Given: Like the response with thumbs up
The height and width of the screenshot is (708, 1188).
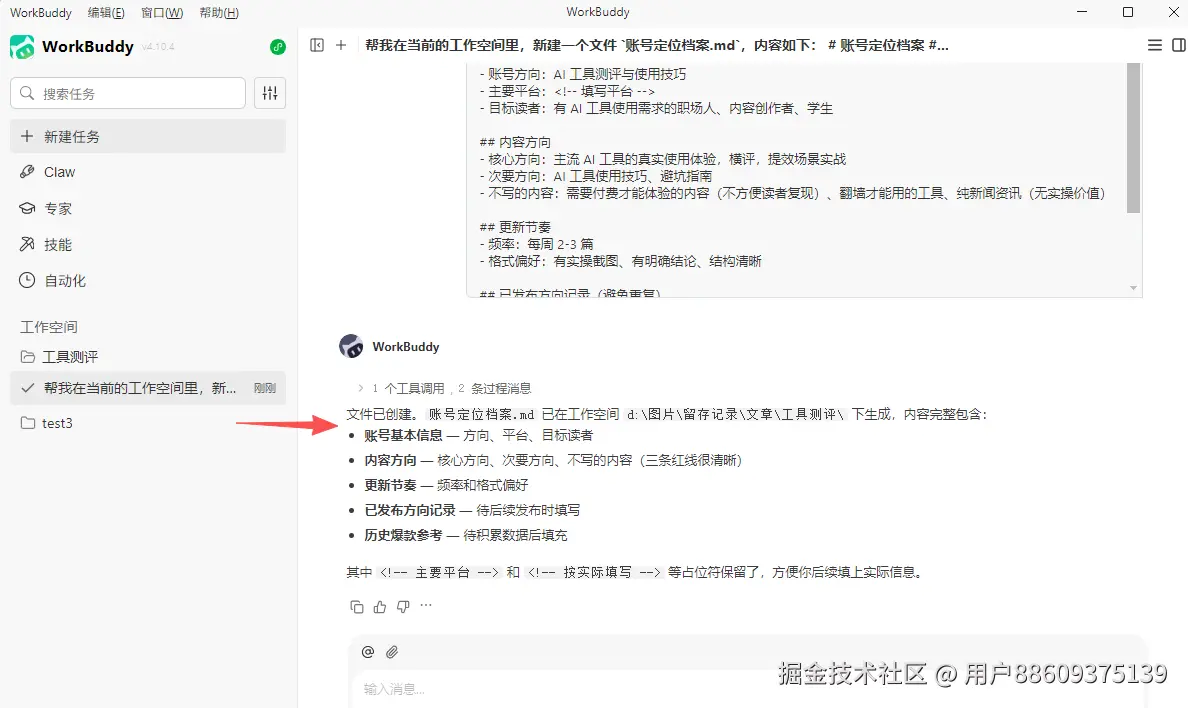Looking at the screenshot, I should coord(380,606).
